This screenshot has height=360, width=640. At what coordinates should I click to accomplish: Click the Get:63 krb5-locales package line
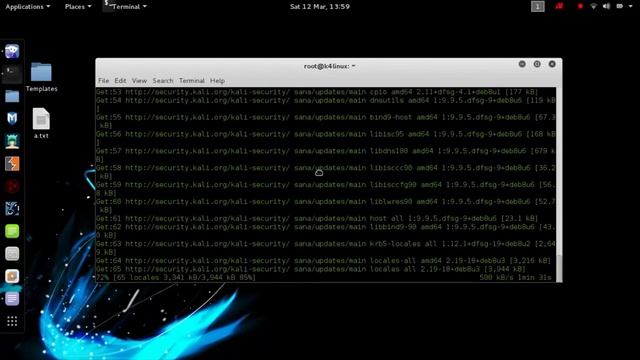[326, 248]
